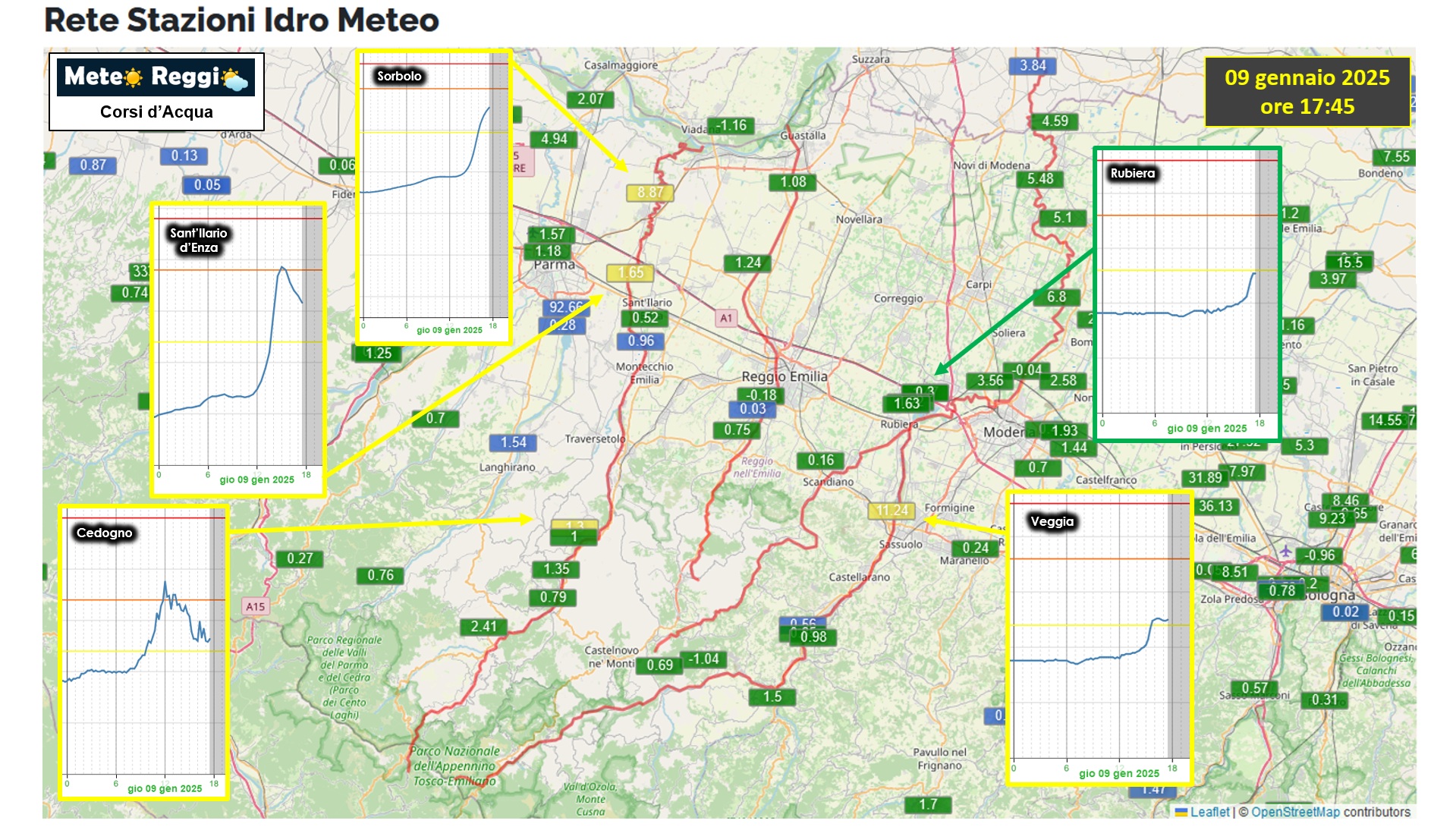Screen dimensions: 1456x827
Task: Open the Veggia water level chart
Action: coord(1099,637)
